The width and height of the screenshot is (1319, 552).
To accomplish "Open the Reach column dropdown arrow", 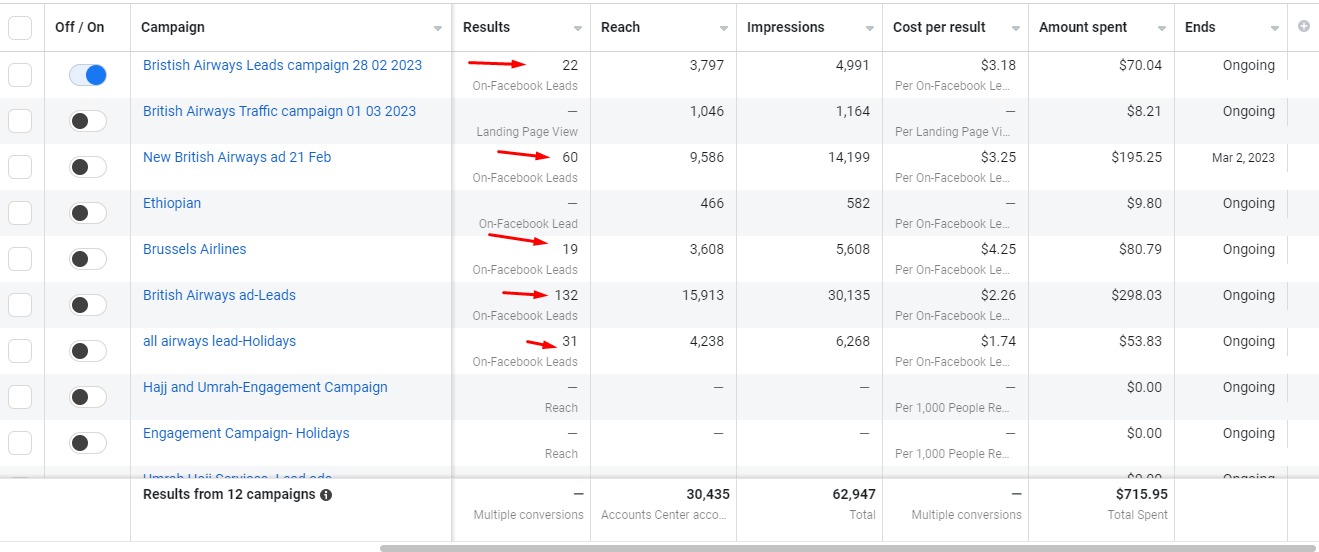I will pos(724,29).
